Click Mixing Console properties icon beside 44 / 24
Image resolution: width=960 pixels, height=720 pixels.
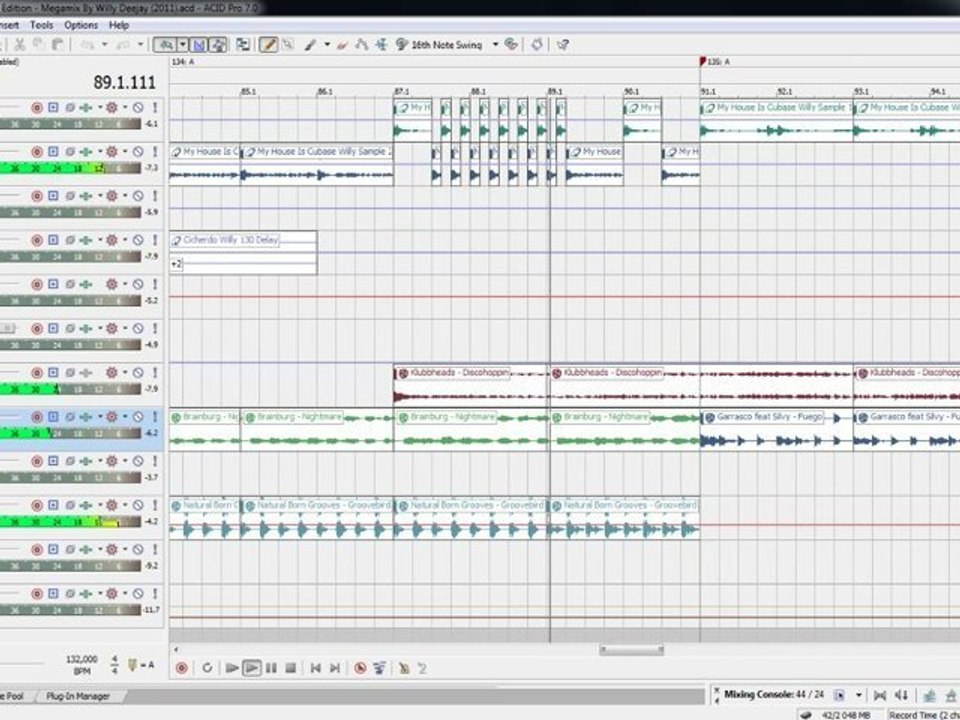click(839, 695)
